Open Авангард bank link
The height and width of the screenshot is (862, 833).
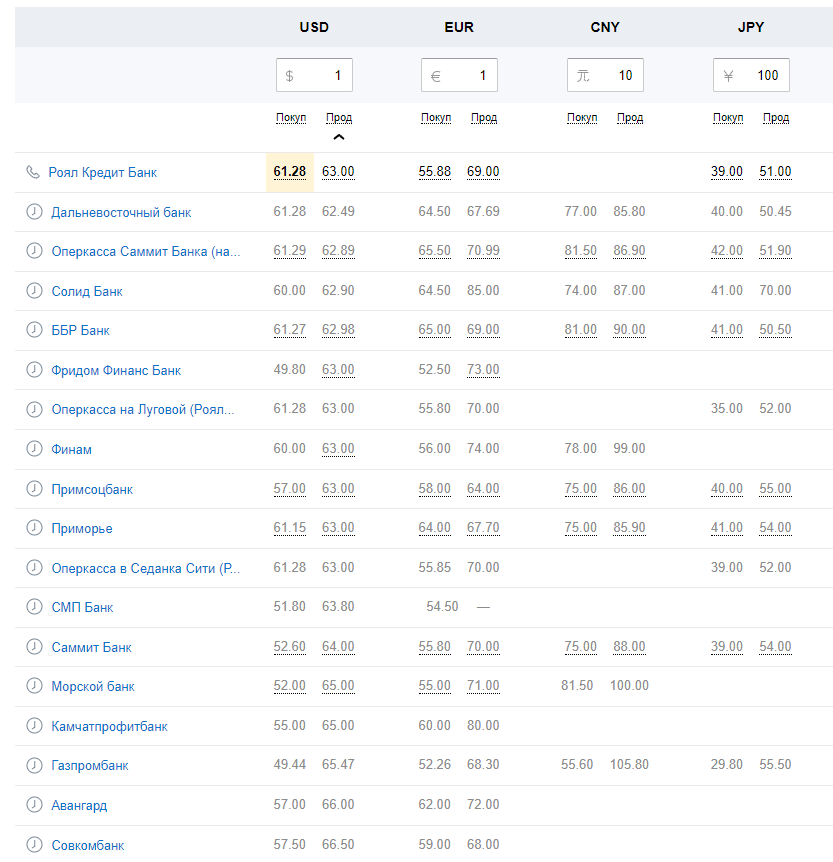click(x=79, y=806)
